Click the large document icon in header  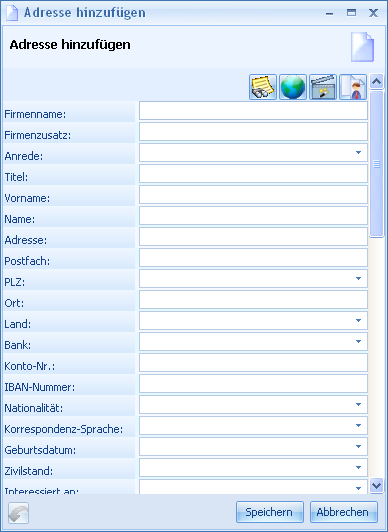coord(362,47)
